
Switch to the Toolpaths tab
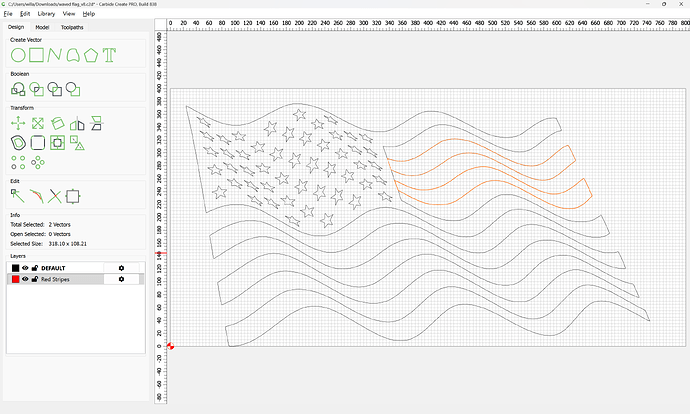coord(72,27)
